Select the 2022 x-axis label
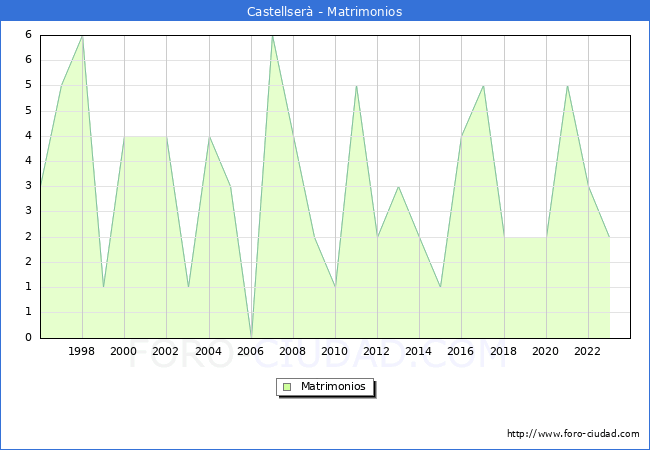This screenshot has width=650, height=450. (587, 351)
